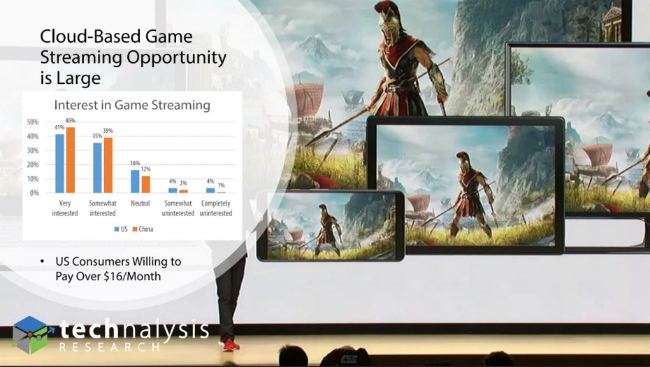Click the presenter's red sneakers on stage
Screen dimensions: 650x367
click(x=230, y=345)
